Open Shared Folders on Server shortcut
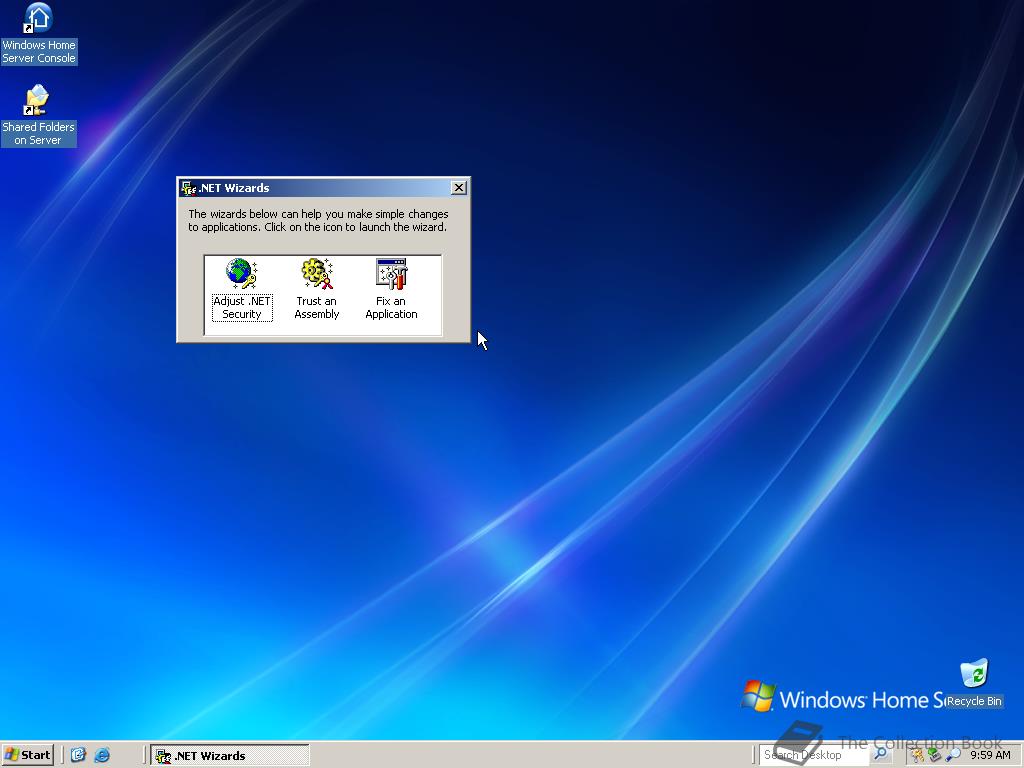Image resolution: width=1024 pixels, height=768 pixels. [x=39, y=115]
